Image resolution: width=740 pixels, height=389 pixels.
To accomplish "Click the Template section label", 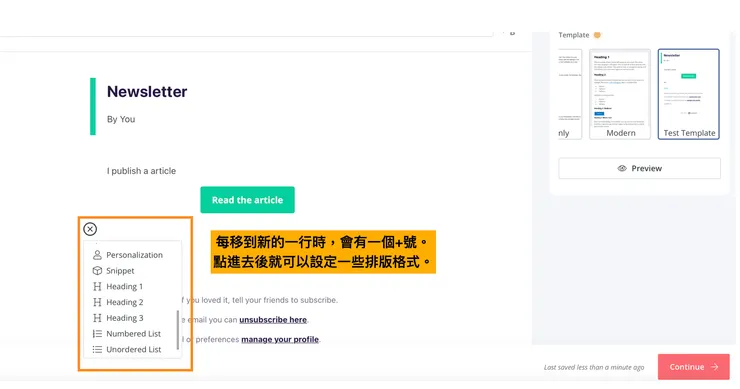I will tap(573, 35).
